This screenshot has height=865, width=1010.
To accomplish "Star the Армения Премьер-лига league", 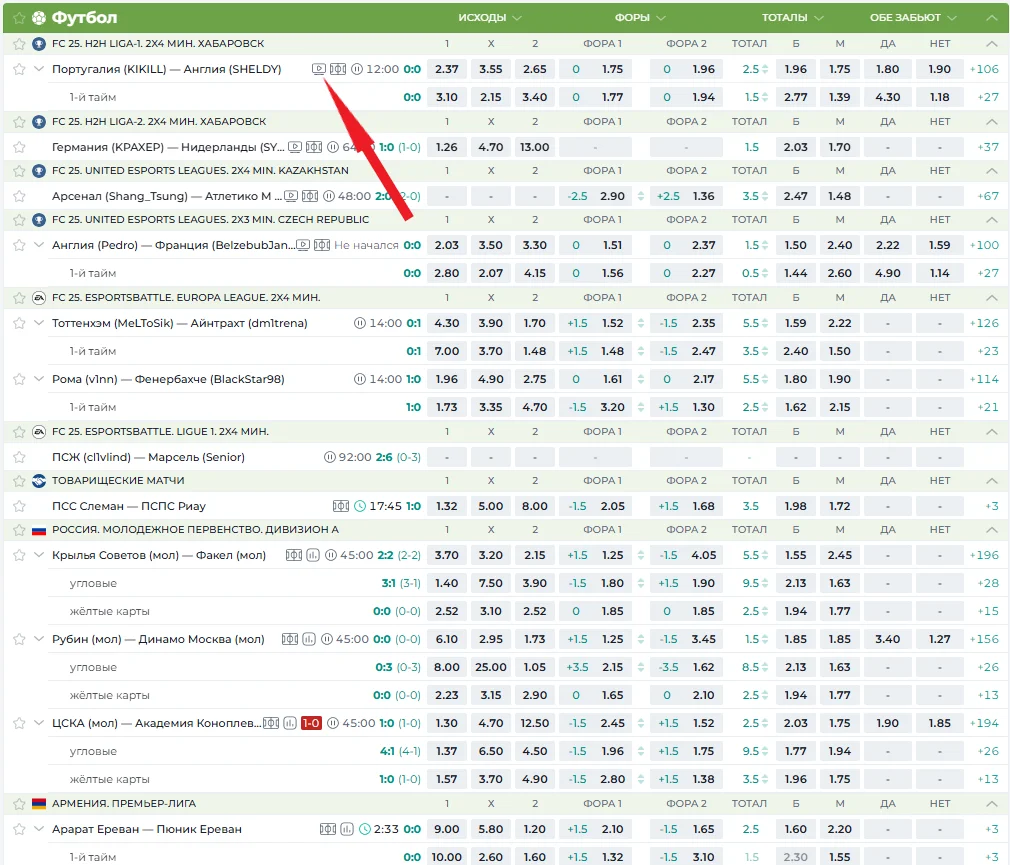I will [19, 803].
